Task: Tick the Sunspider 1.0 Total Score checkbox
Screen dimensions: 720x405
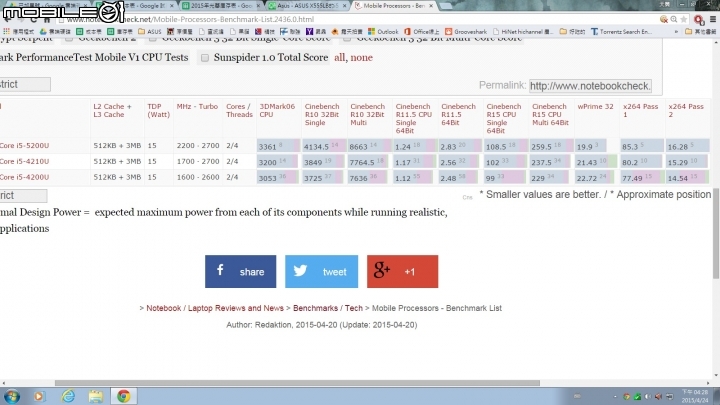Action: [x=205, y=58]
